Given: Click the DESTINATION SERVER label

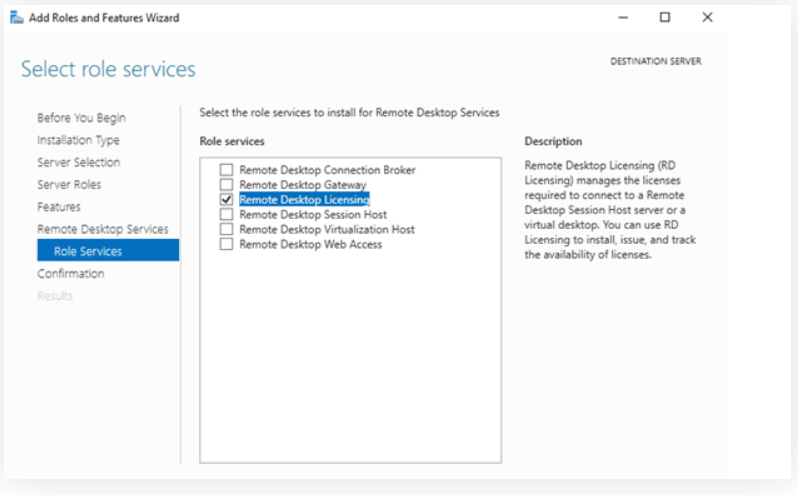Looking at the screenshot, I should (656, 61).
